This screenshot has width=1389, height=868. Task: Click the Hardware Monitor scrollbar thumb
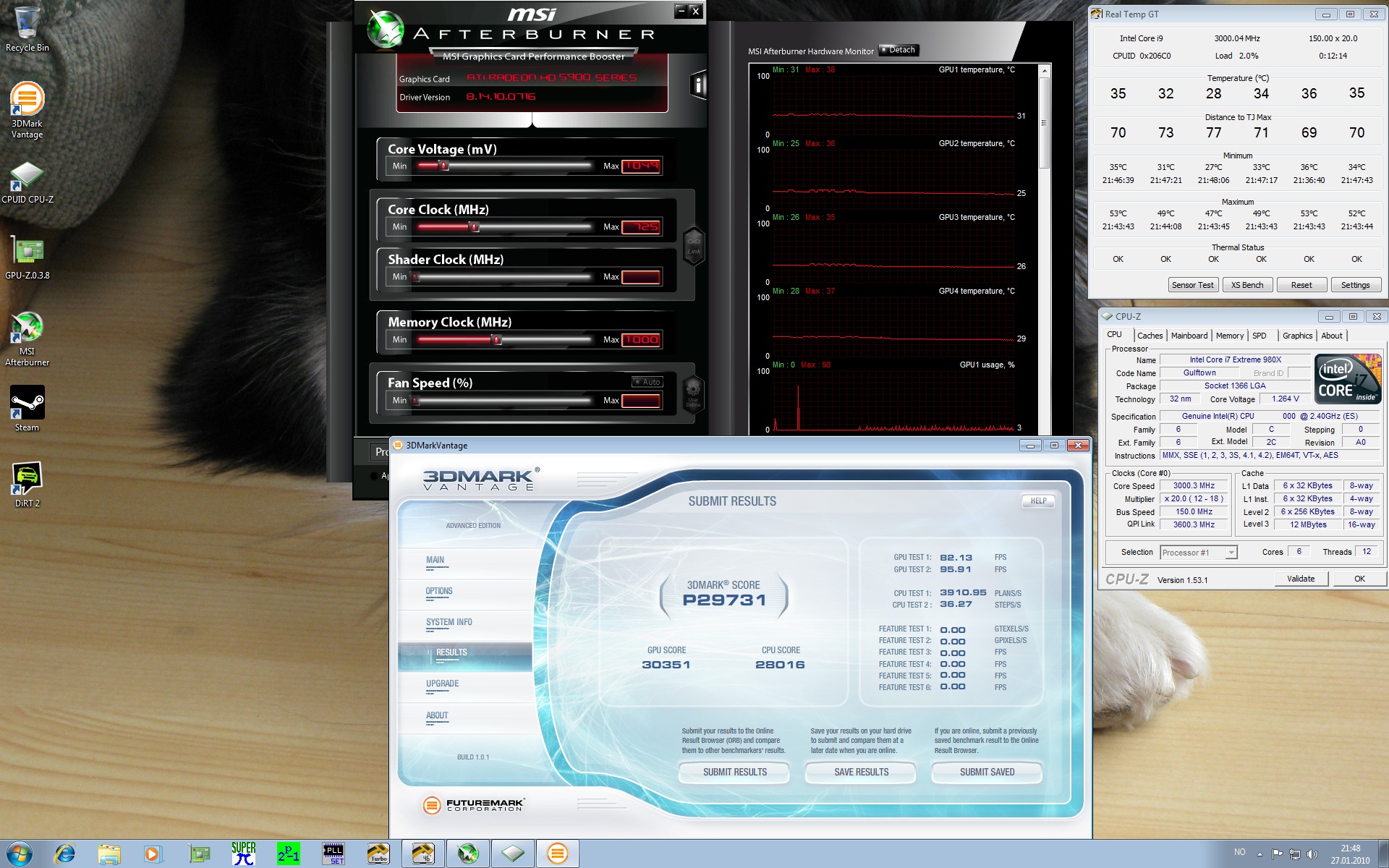tap(1044, 123)
